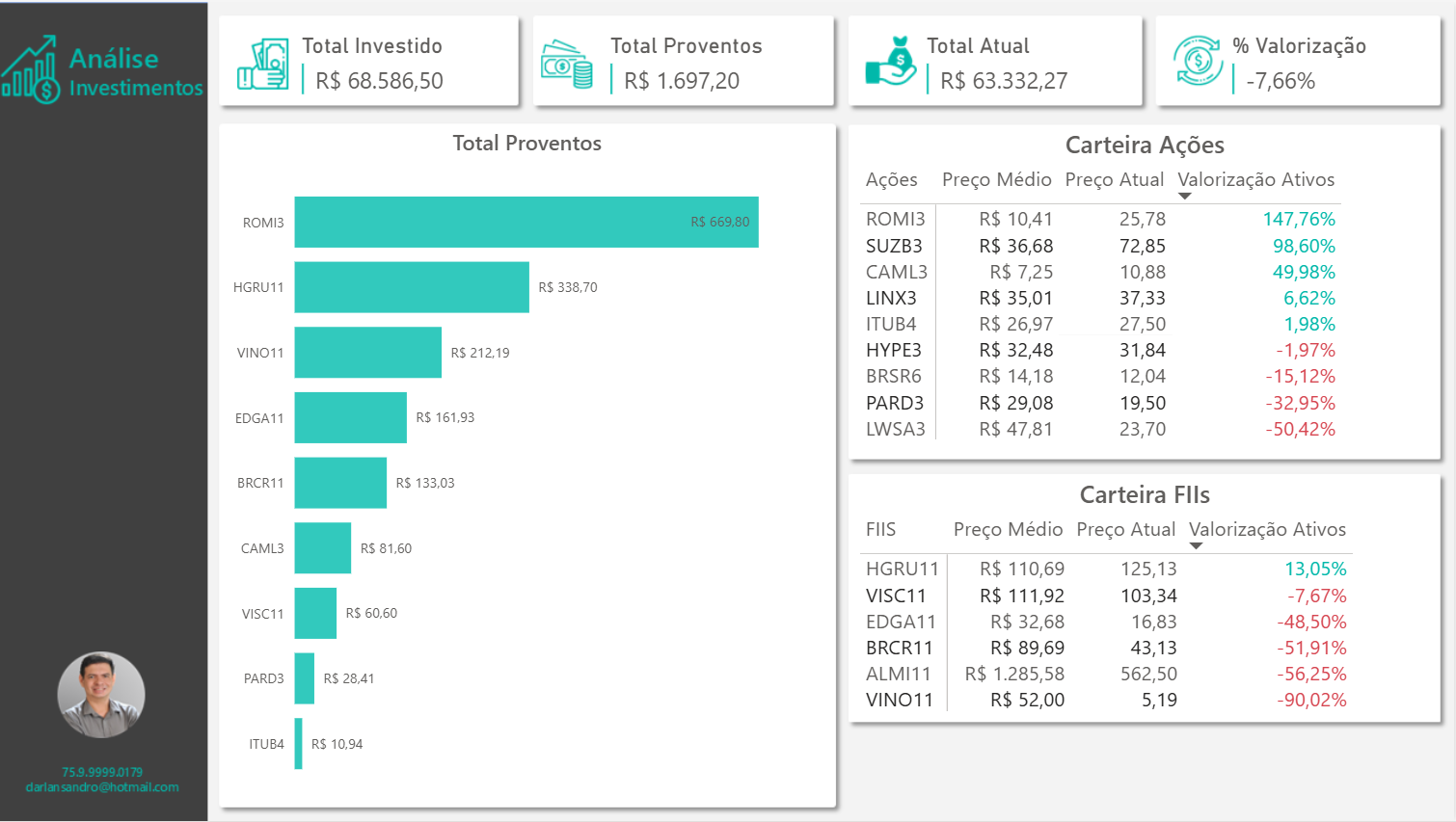
Task: Toggle sorting on the Preço Médio column header
Action: click(997, 179)
